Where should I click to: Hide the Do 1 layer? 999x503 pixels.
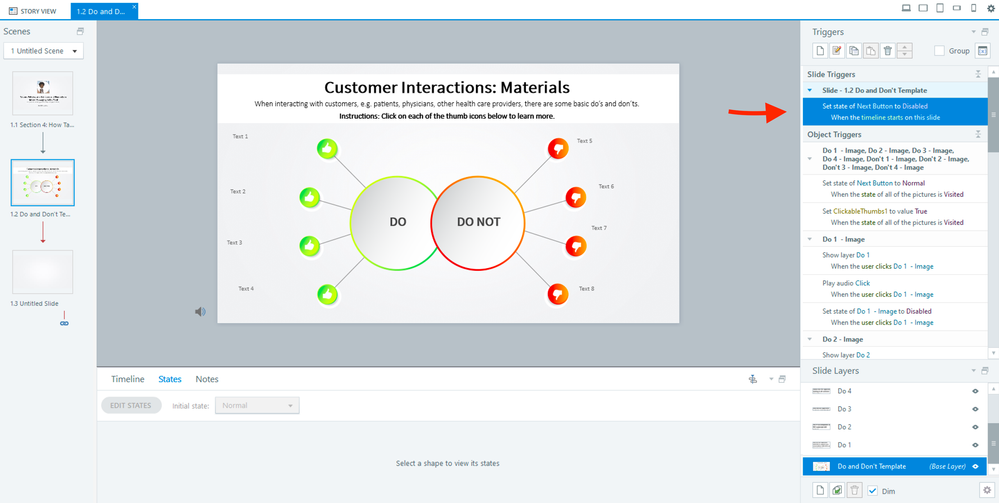[x=975, y=445]
